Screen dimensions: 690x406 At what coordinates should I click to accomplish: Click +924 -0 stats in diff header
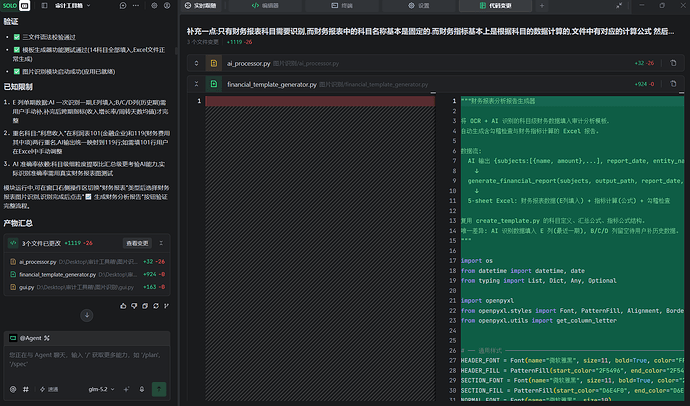pos(644,84)
